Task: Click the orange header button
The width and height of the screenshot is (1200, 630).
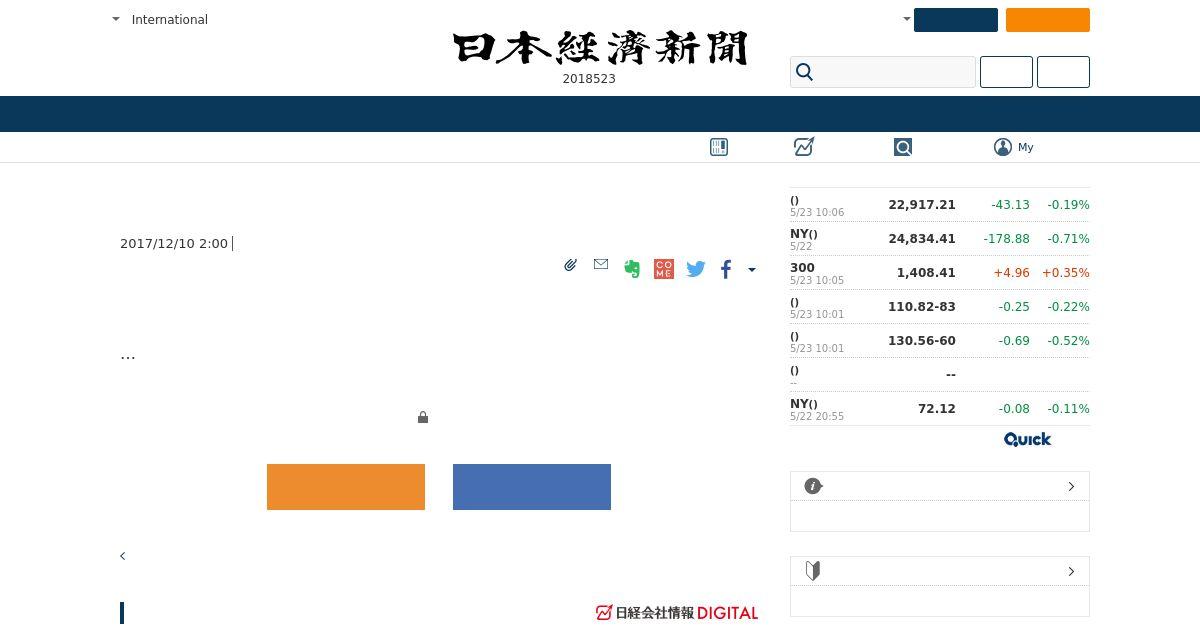Action: (1048, 20)
